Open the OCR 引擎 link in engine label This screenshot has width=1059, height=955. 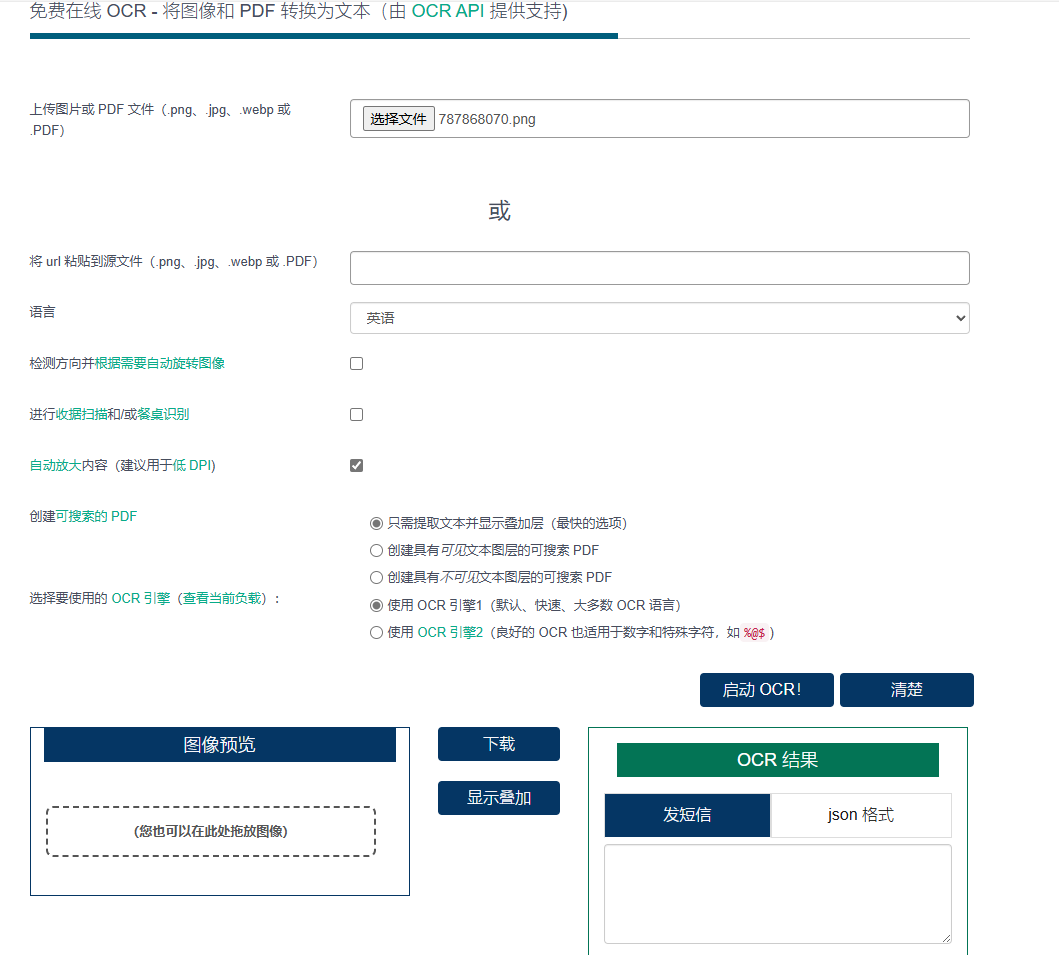(140, 598)
